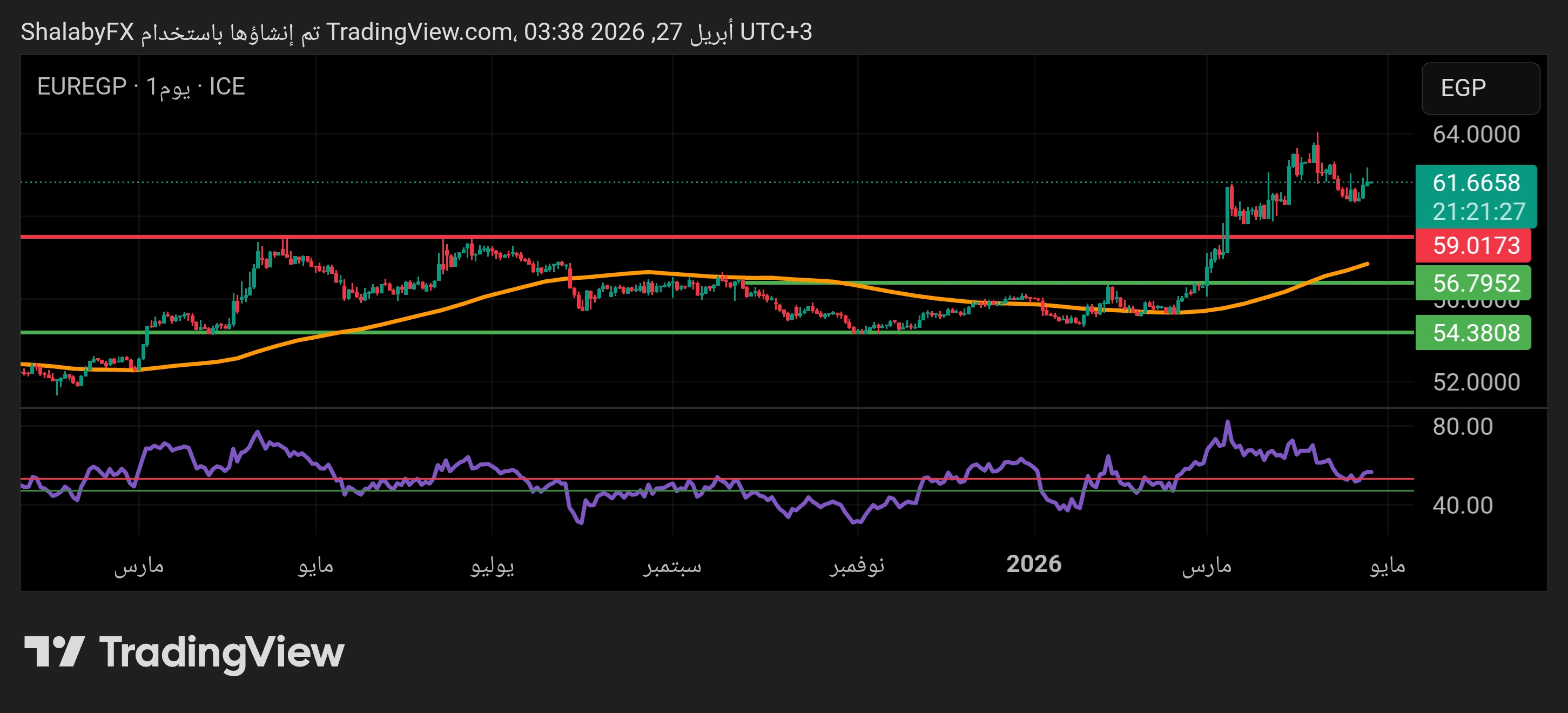
Task: Click the 52.0000 price axis label
Action: [1476, 382]
